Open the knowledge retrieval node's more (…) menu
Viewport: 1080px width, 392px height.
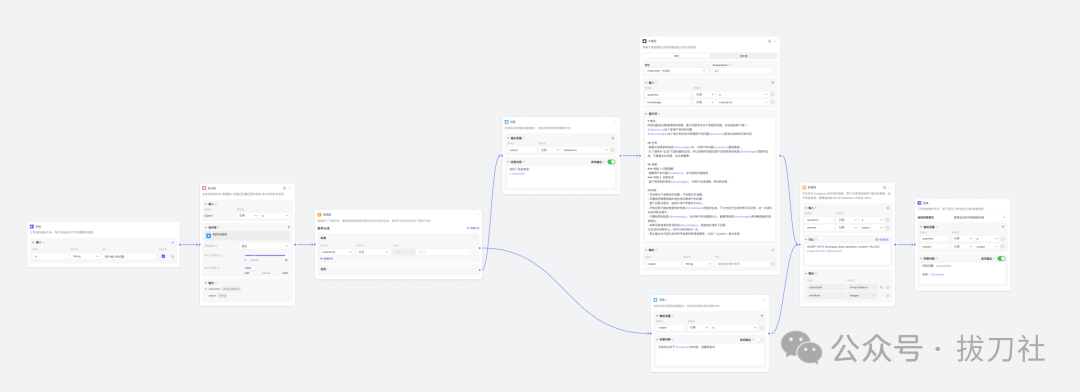tap(290, 187)
